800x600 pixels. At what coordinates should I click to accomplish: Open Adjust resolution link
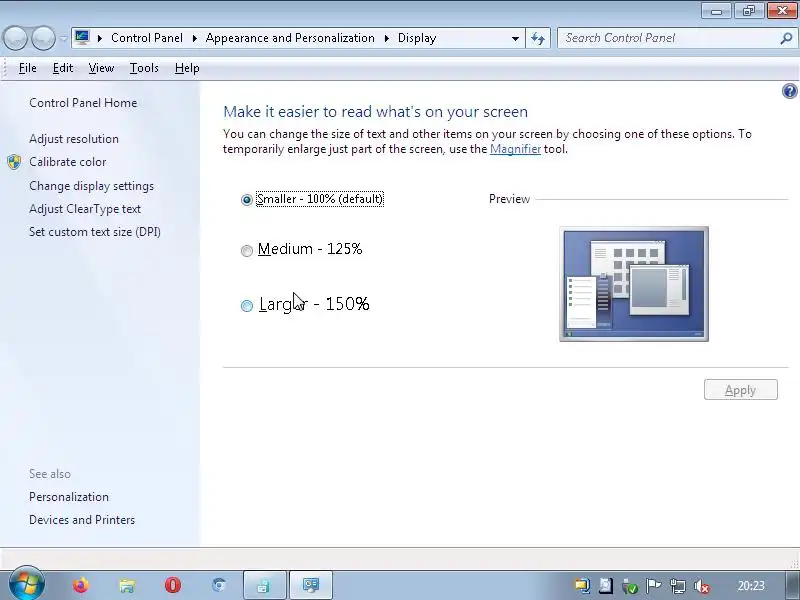[74, 139]
